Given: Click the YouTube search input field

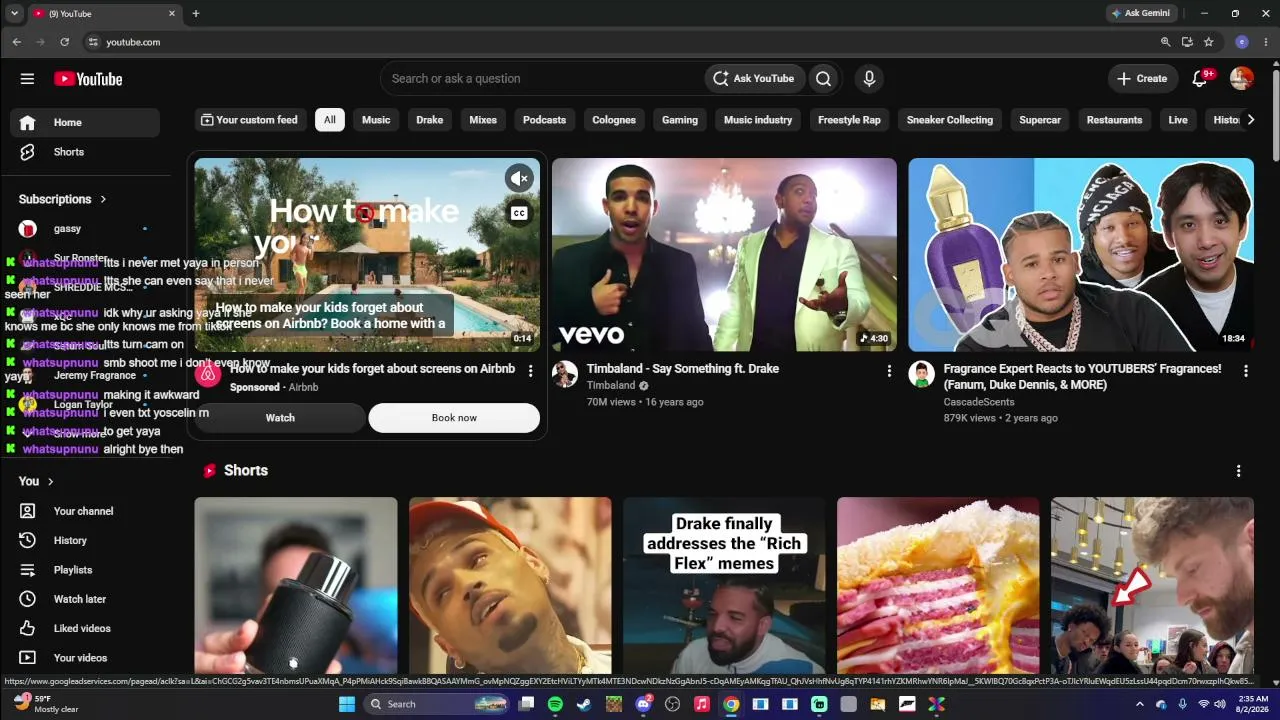Looking at the screenshot, I should pos(545,79).
